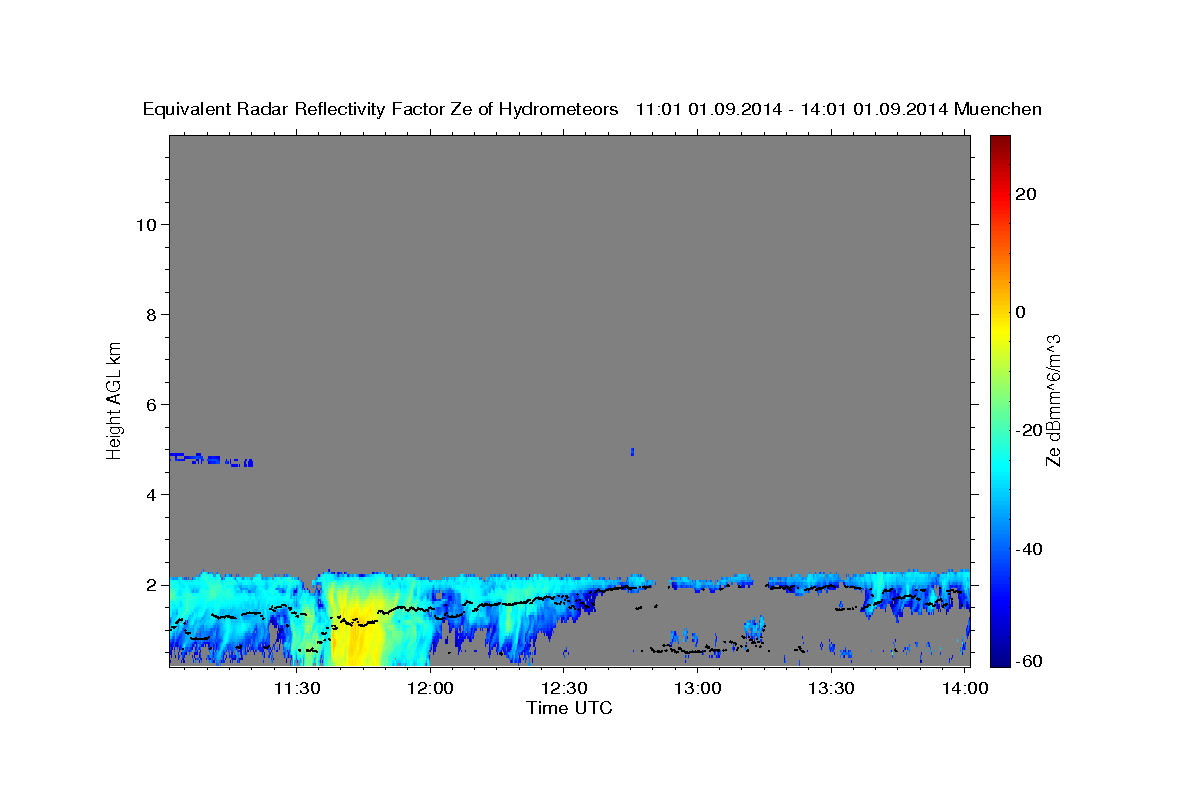Click the colorbar tick label -40
The width and height of the screenshot is (1200, 800).
[x=1030, y=549]
